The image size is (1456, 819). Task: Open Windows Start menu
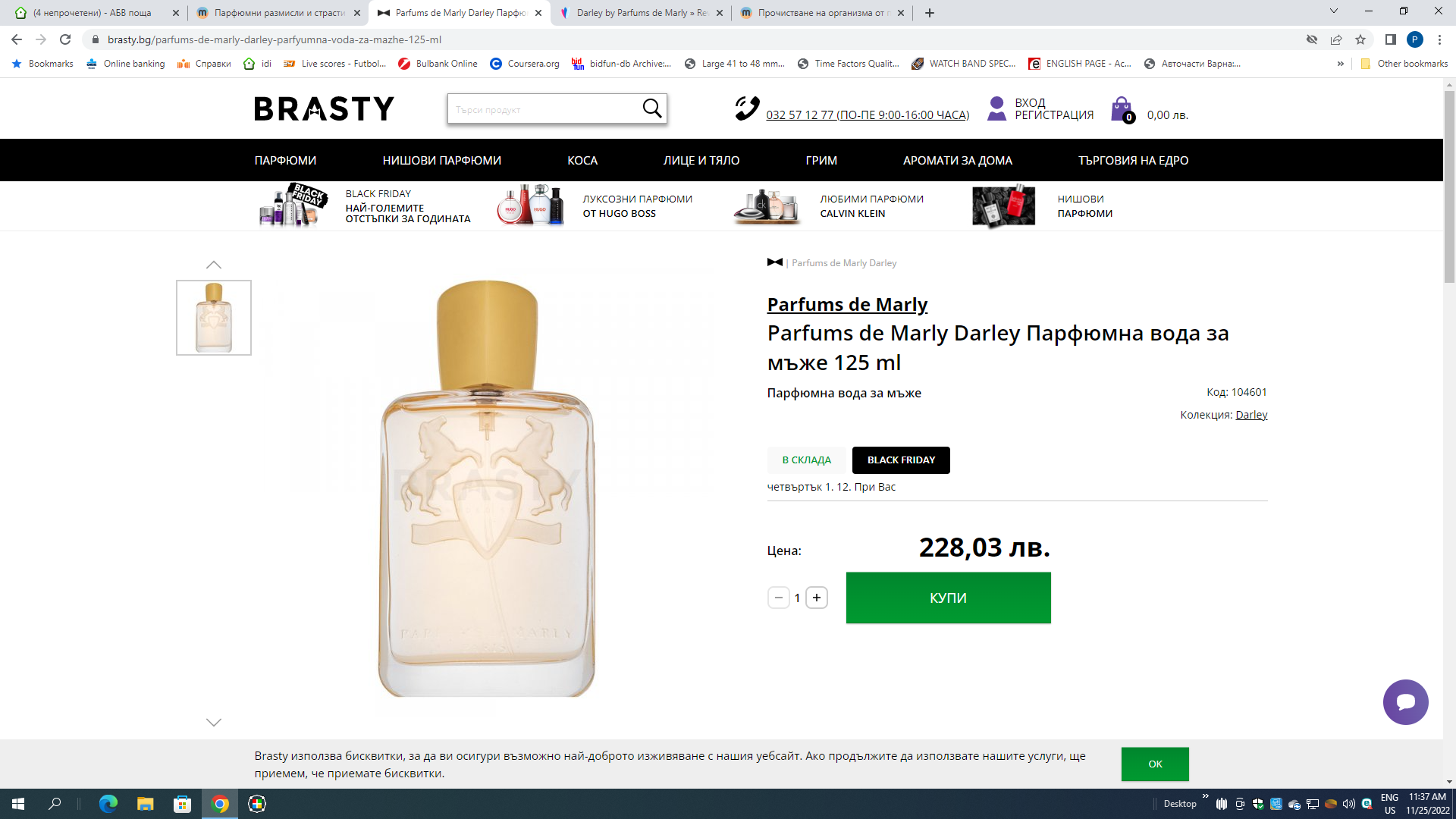tap(18, 804)
